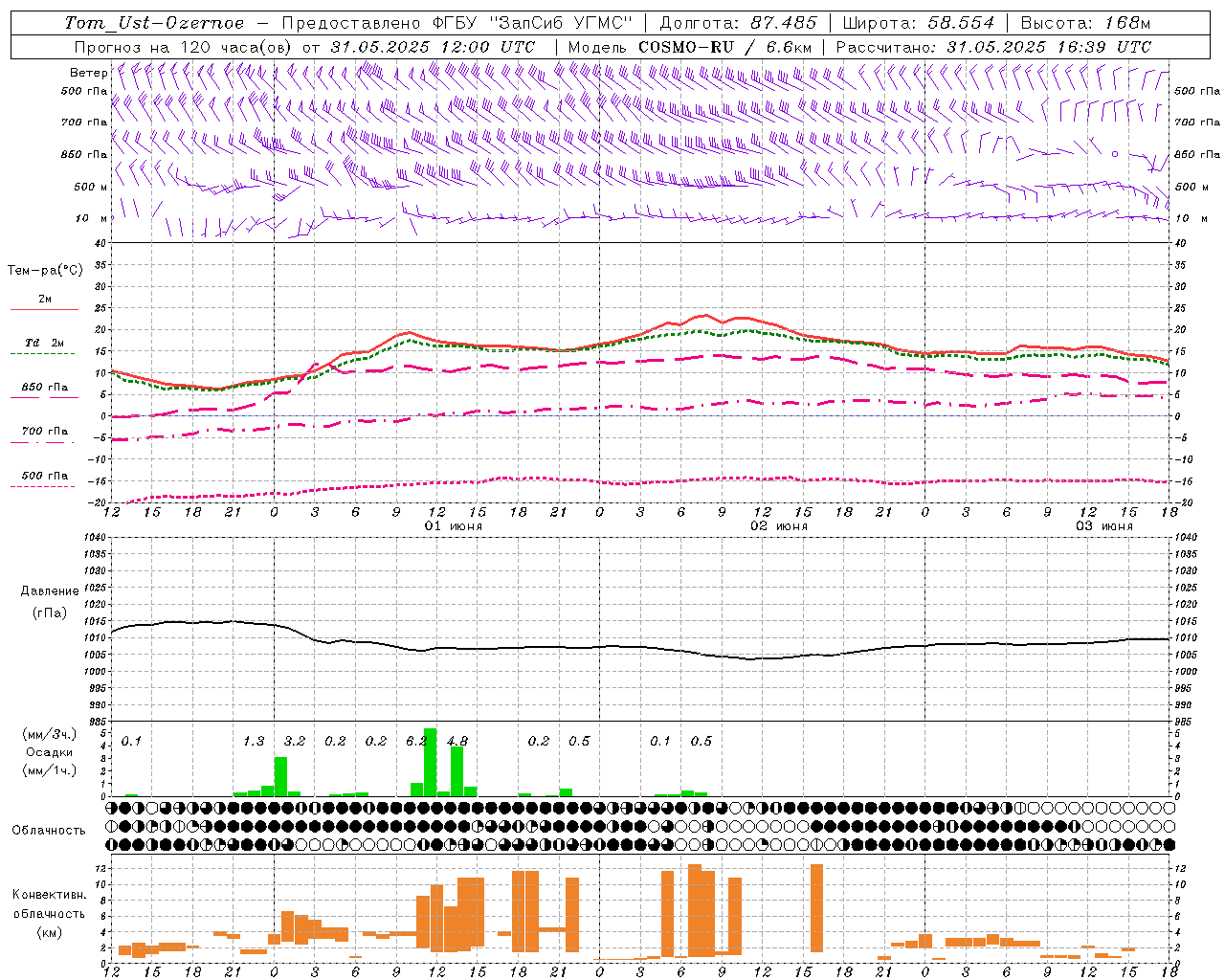Click the 6.2 precipitation total value
Viewport: 1225px width, 980px height.
tap(415, 742)
